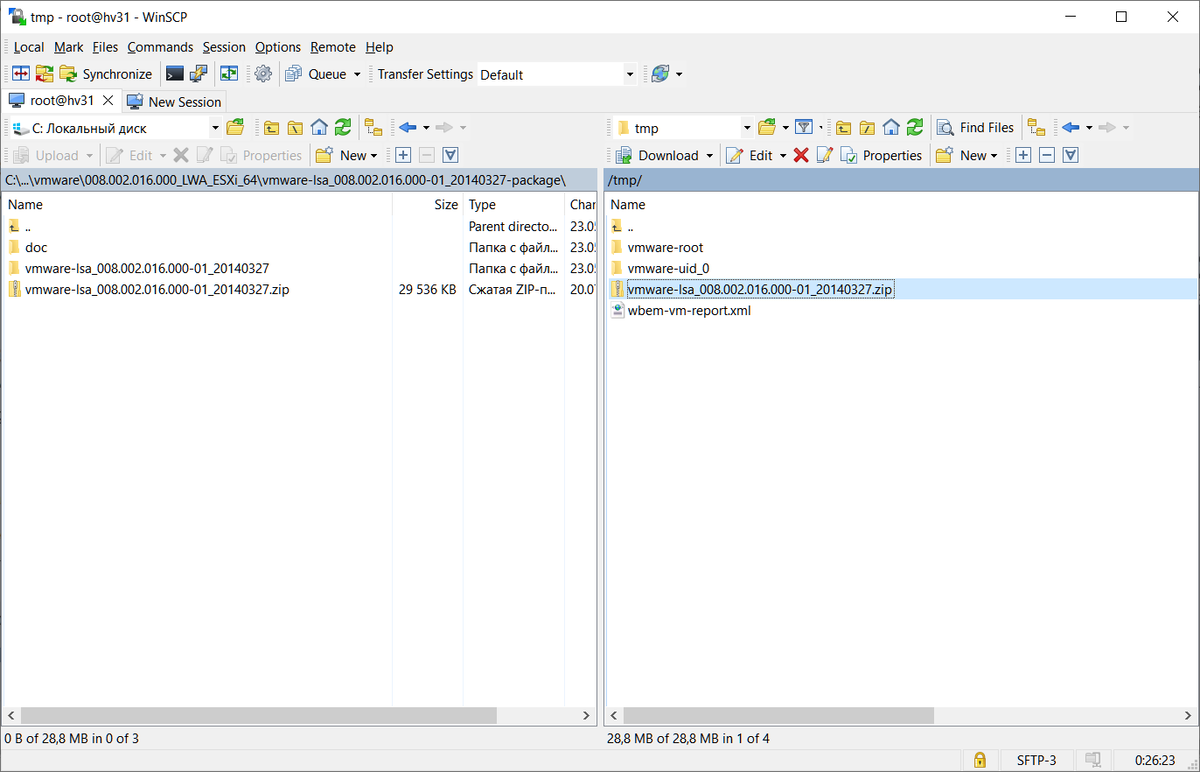Click remote panel horizontal scrollbar

(x=780, y=716)
